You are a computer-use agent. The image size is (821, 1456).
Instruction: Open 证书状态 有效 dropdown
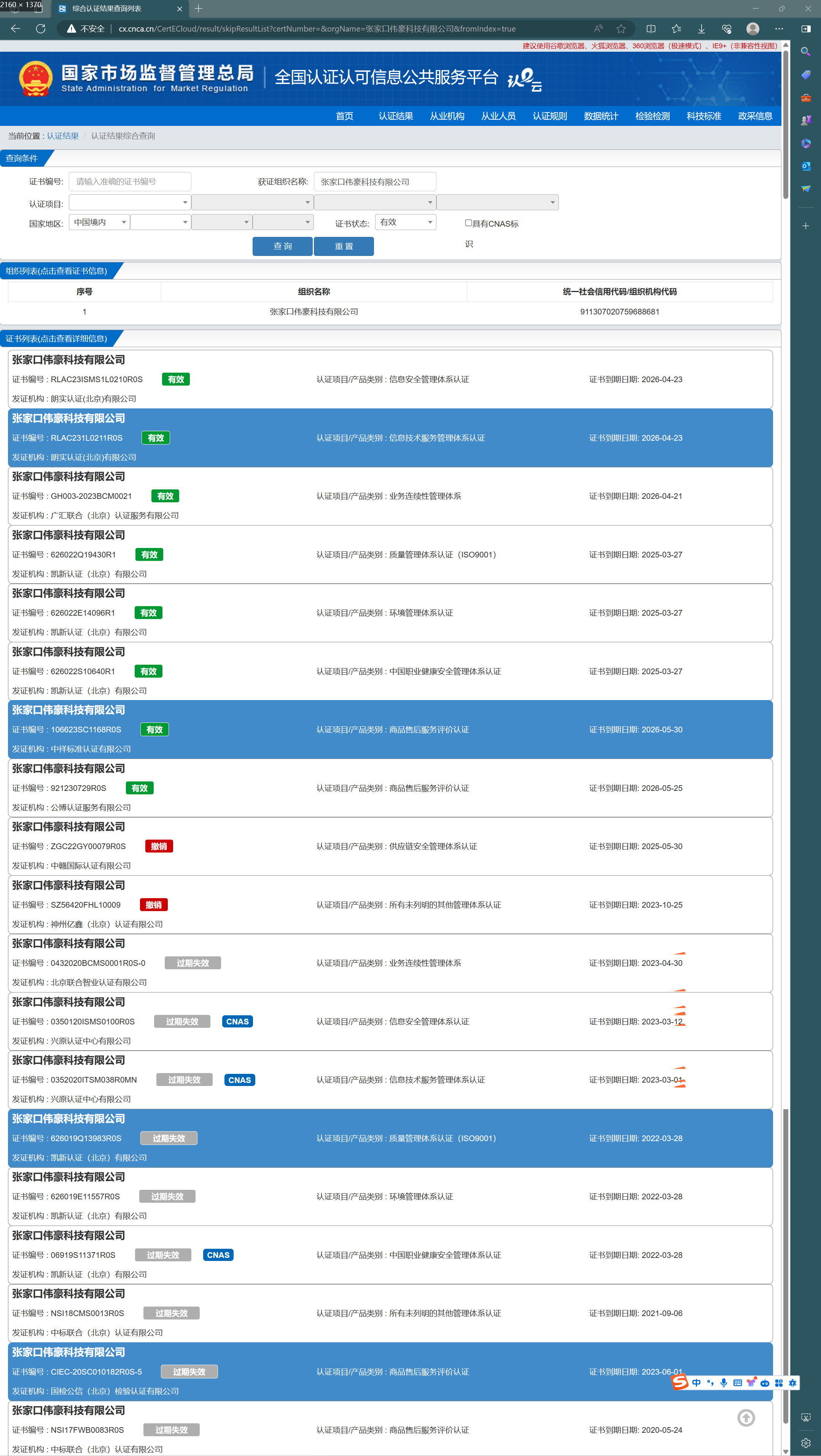[406, 222]
